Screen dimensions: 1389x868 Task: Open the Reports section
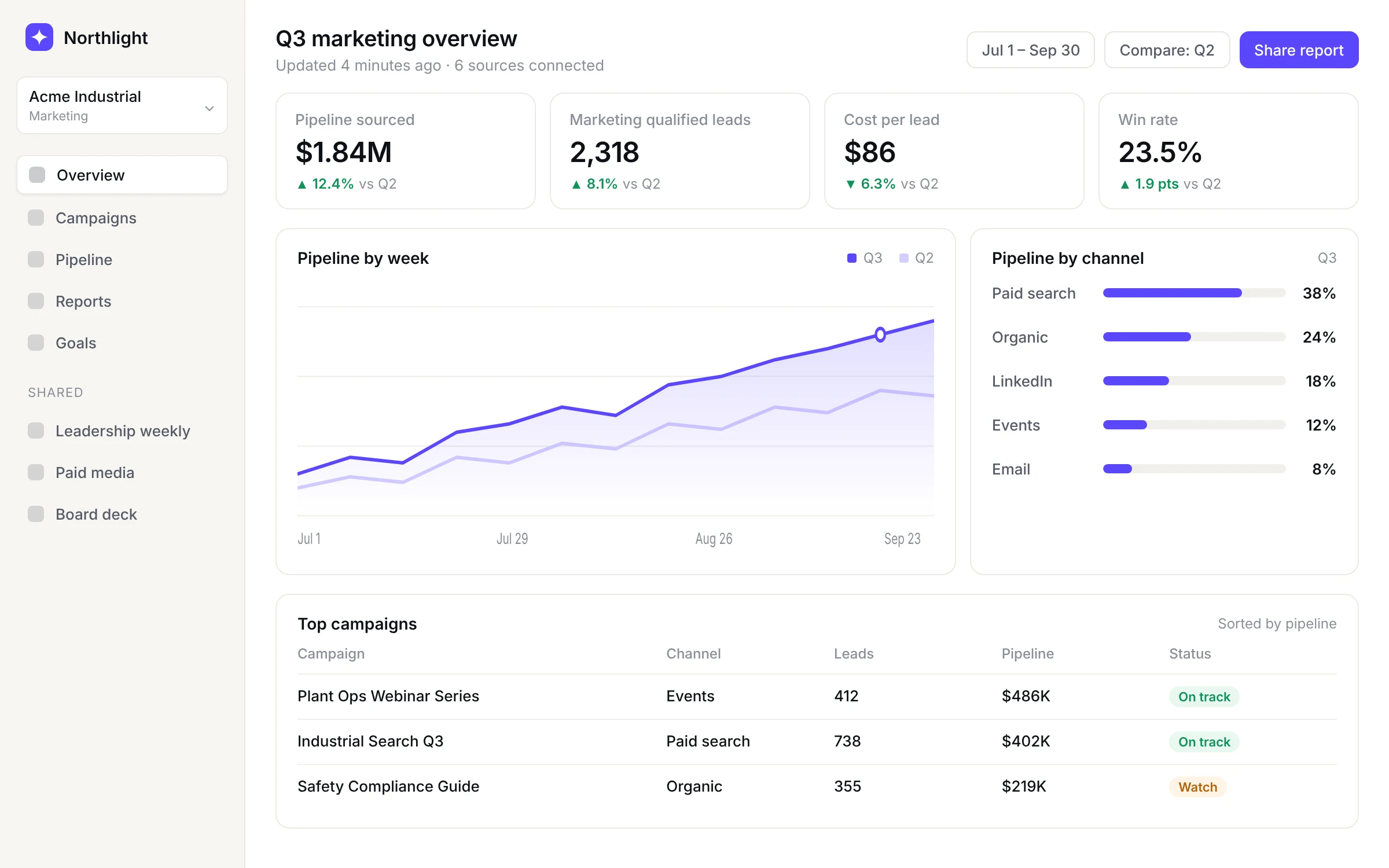click(122, 301)
